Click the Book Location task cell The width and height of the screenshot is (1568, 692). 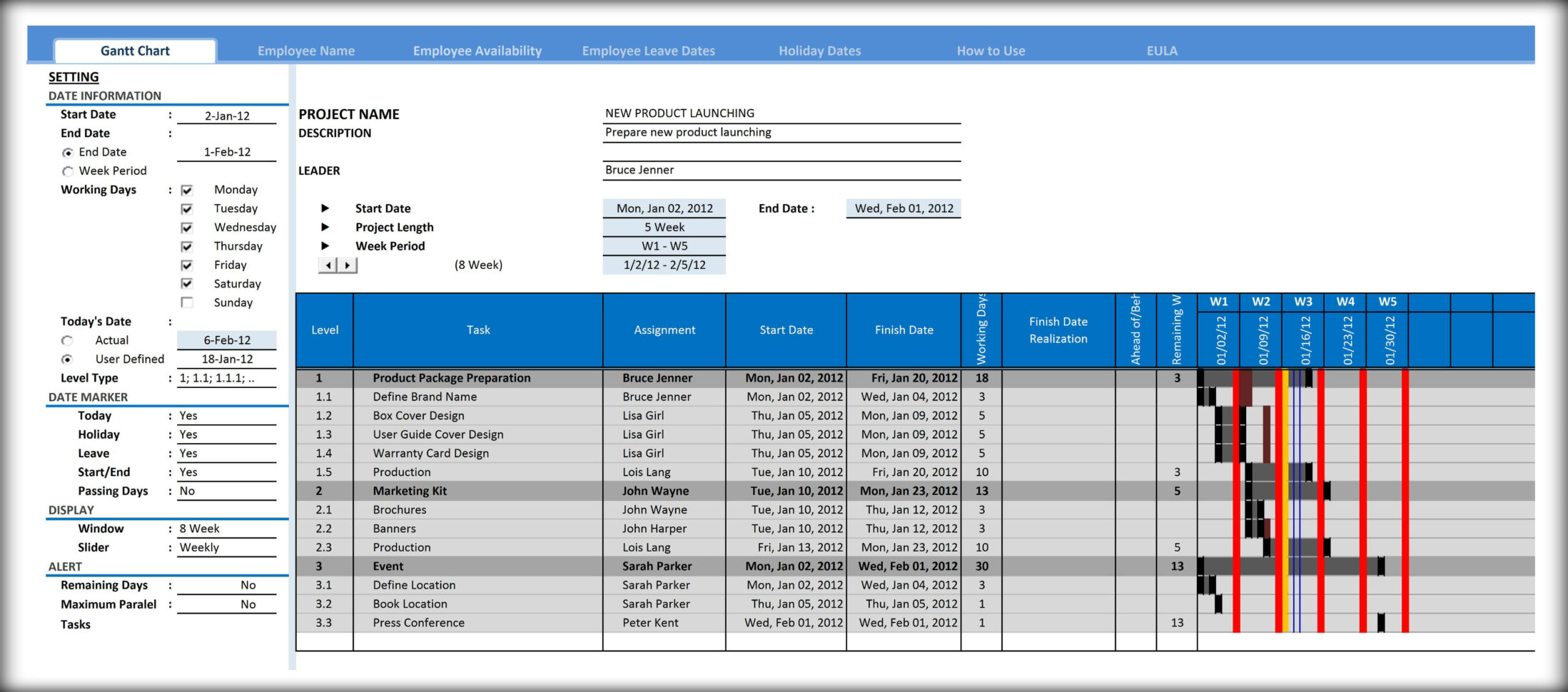point(478,604)
